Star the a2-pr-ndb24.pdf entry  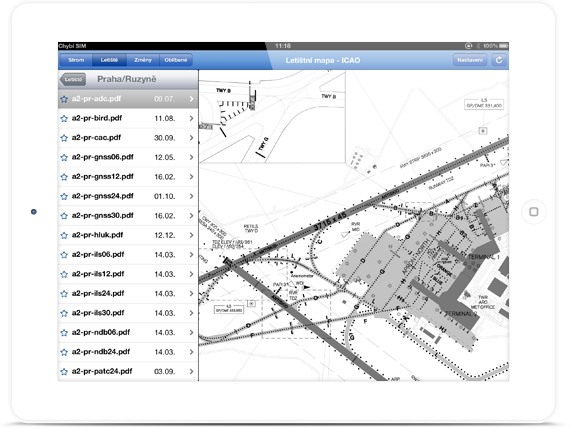64,352
